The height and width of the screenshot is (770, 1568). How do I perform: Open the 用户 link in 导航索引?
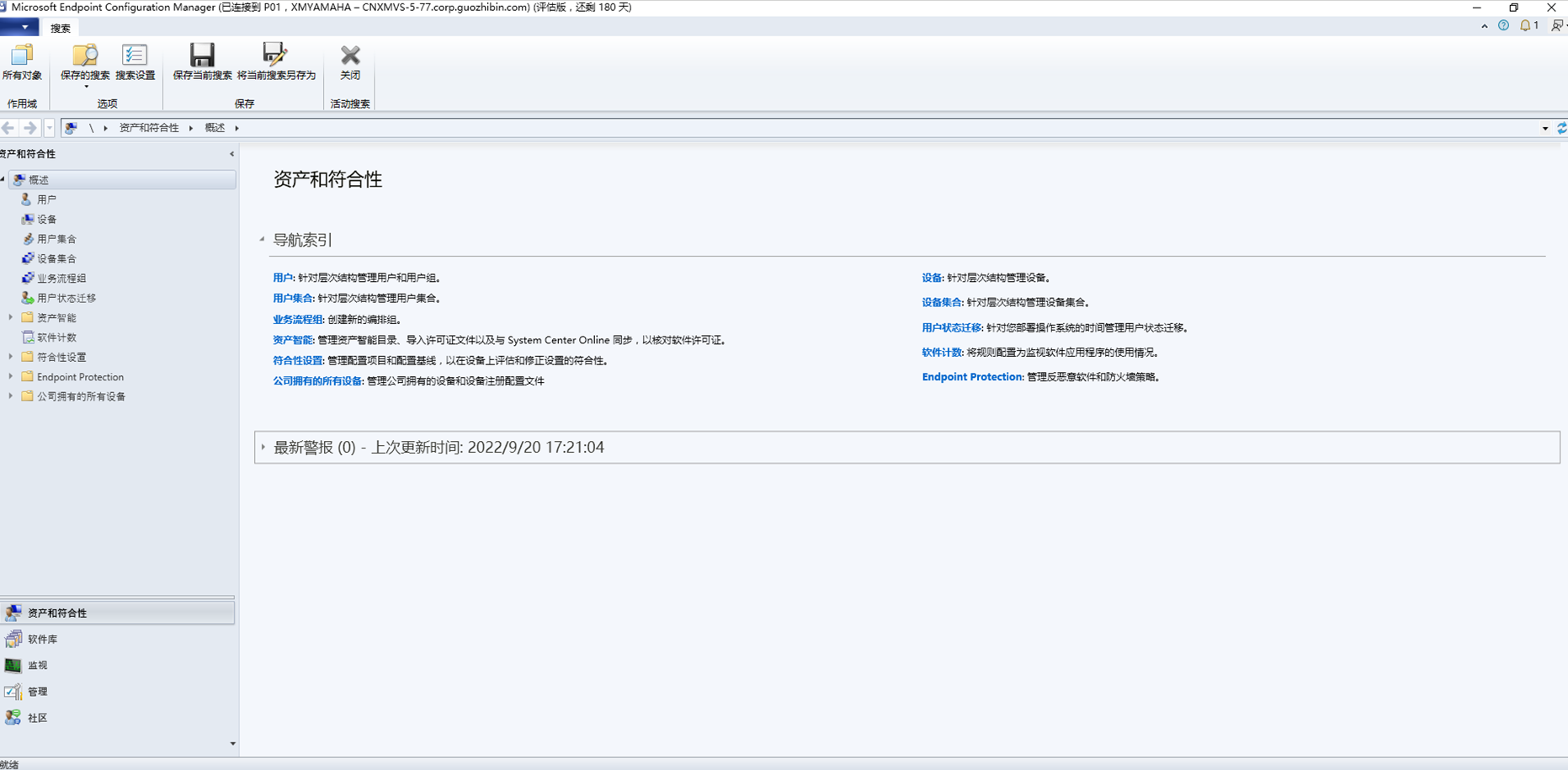283,278
